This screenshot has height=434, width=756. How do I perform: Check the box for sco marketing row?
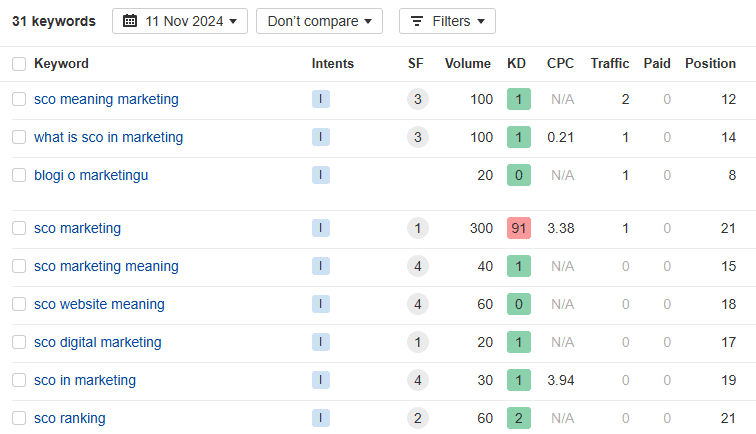click(x=19, y=228)
